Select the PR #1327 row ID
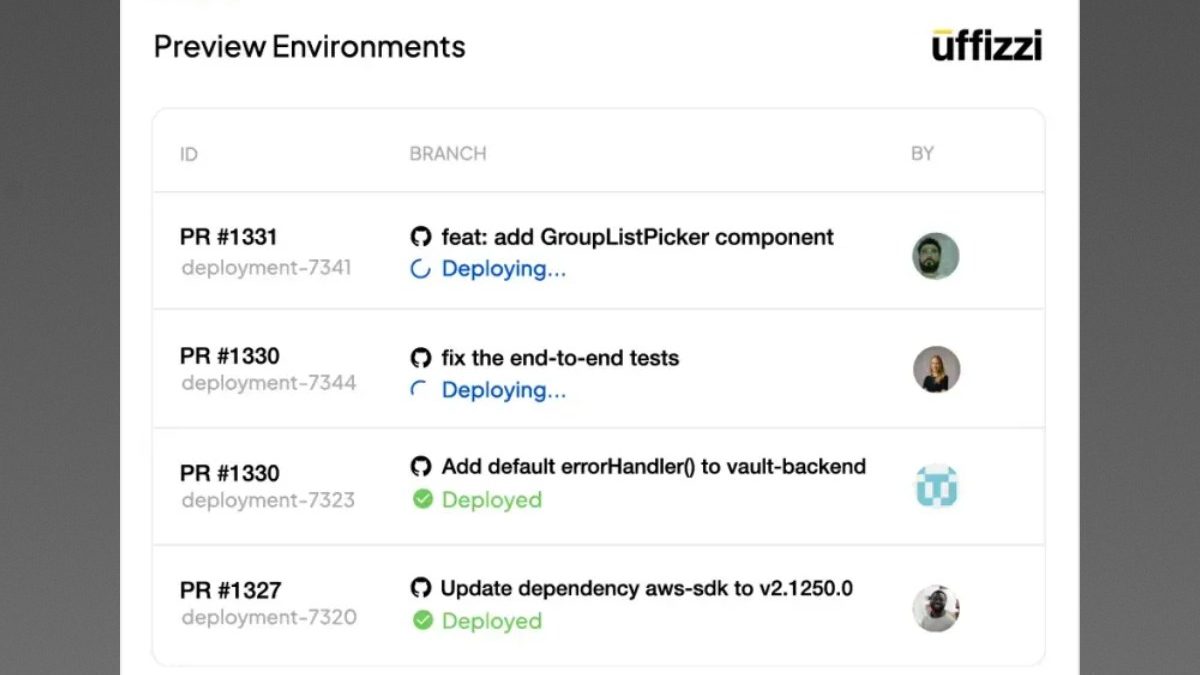 (231, 590)
